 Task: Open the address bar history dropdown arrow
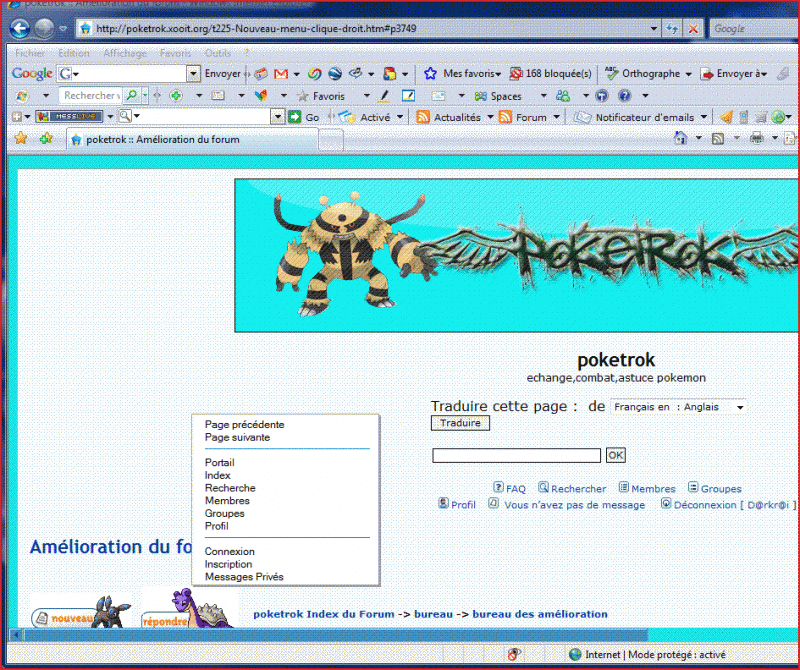coord(654,29)
